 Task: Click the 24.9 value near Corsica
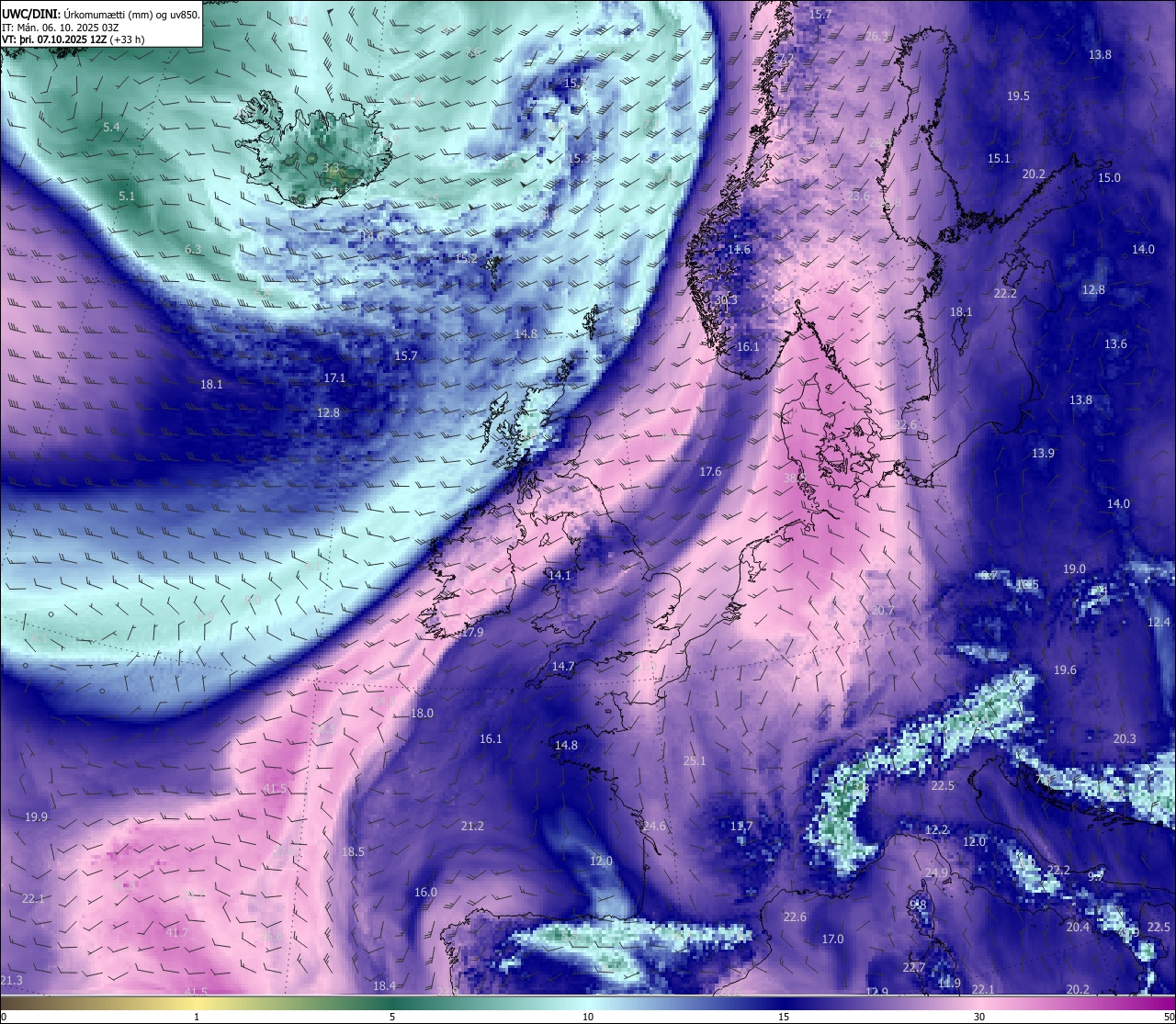coord(936,872)
